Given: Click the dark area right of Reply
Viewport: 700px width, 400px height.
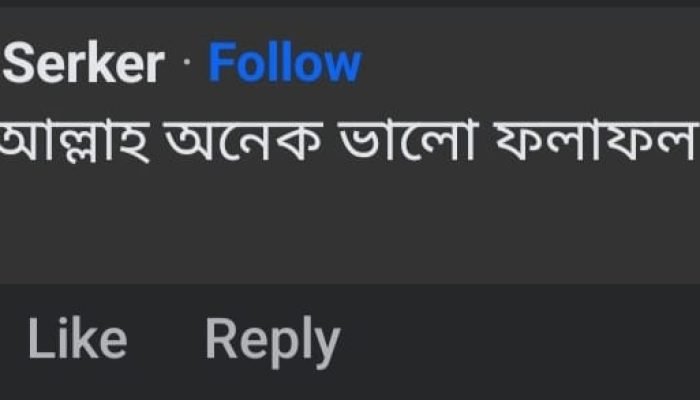Looking at the screenshot, I should 520,340.
